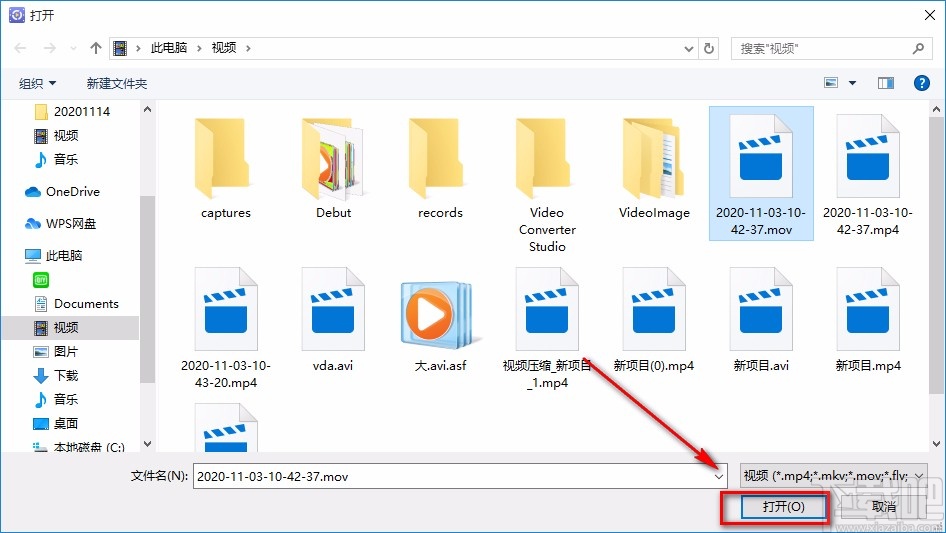This screenshot has height=533, width=946.
Task: Open the view options dropdown arrow
Action: (852, 83)
